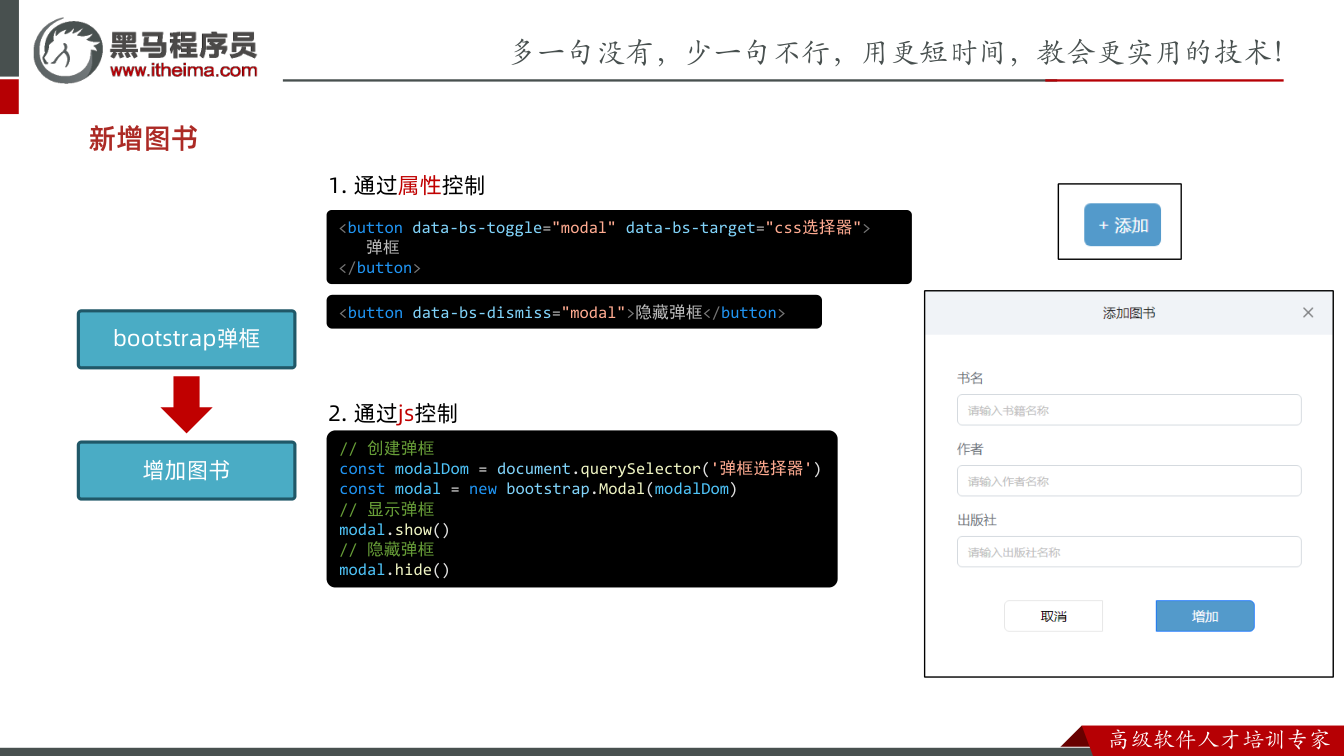
Task: Click the new bootstrap.Modal(modalDom) code line
Action: 538,489
